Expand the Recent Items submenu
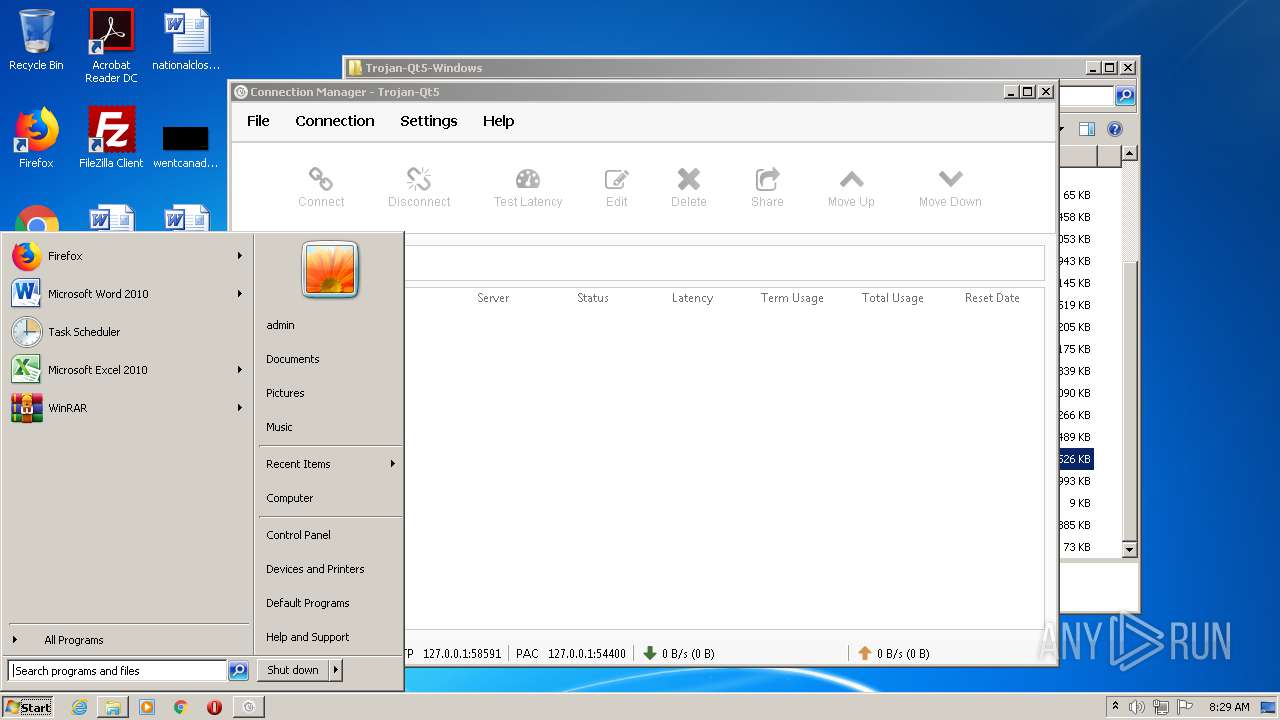1280x720 pixels. pos(330,464)
